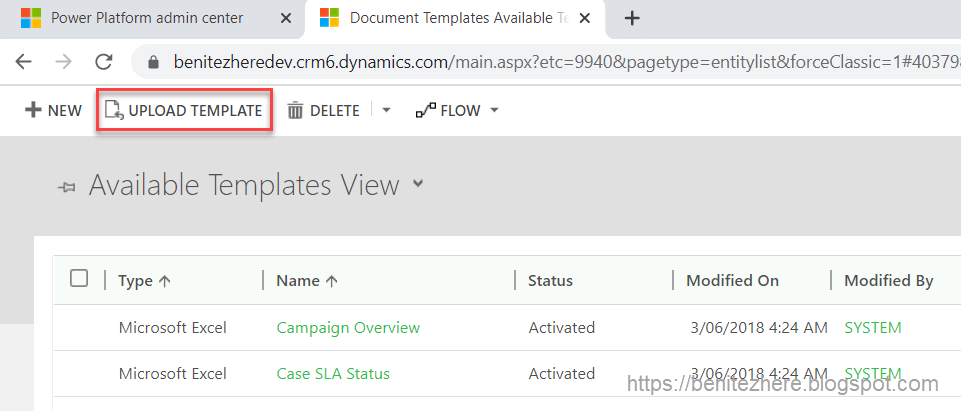Click Activated status in Case SLA Status row
Screen dimensions: 961x411
pos(561,374)
